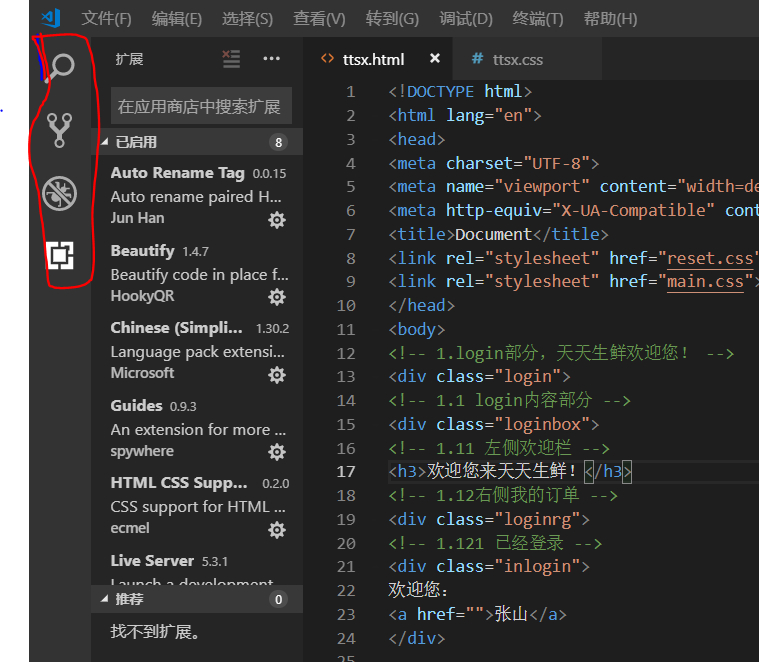Open the Debug view icon
The image size is (759, 662).
pyautogui.click(x=60, y=194)
